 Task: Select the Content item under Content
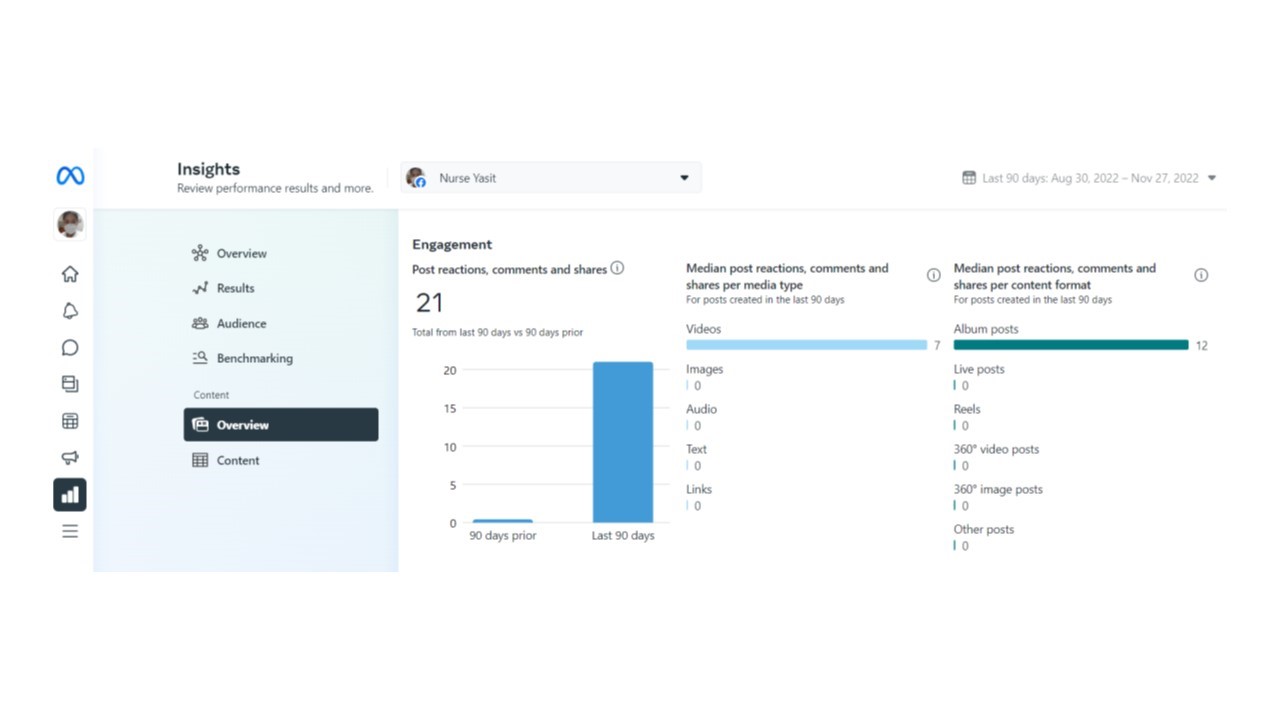[x=238, y=460]
